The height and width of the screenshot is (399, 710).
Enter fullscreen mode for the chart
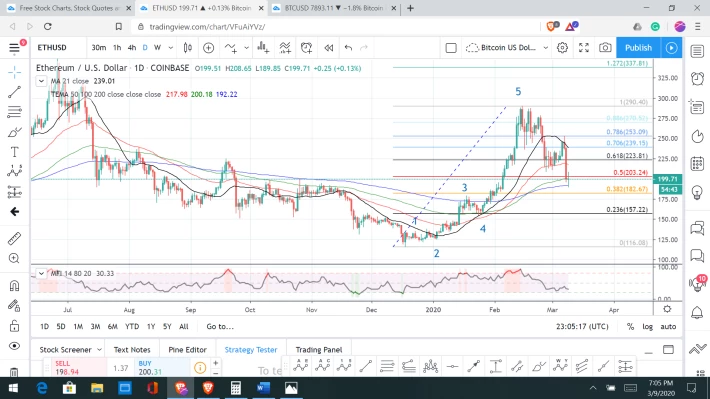click(584, 48)
